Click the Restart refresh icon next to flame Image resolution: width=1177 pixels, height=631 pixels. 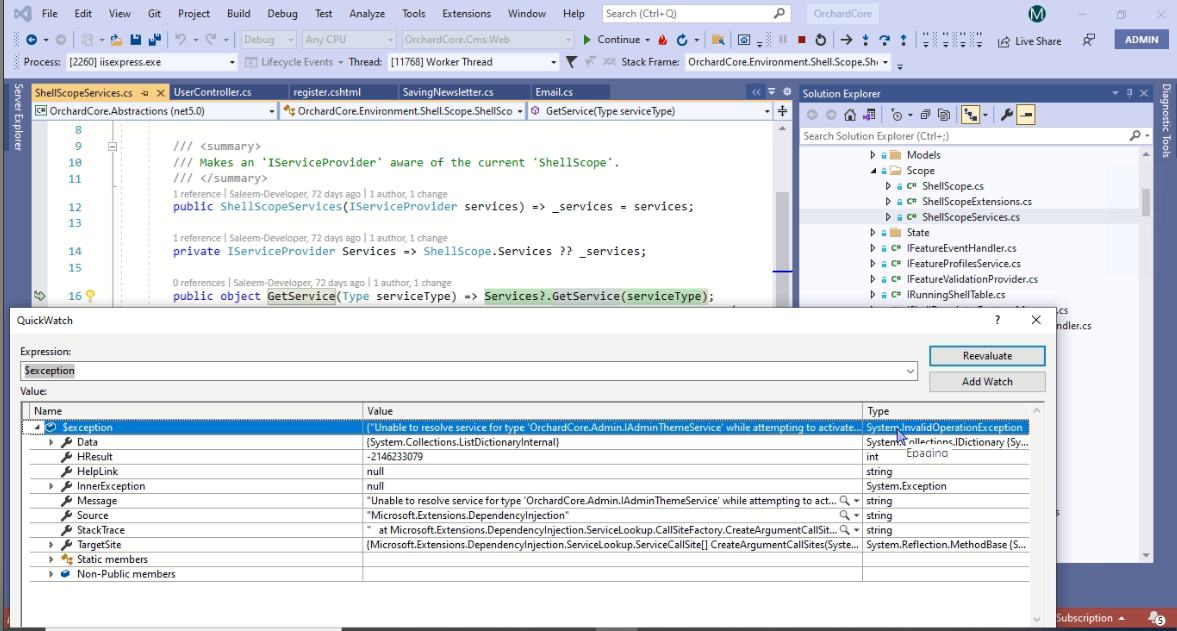tap(682, 40)
